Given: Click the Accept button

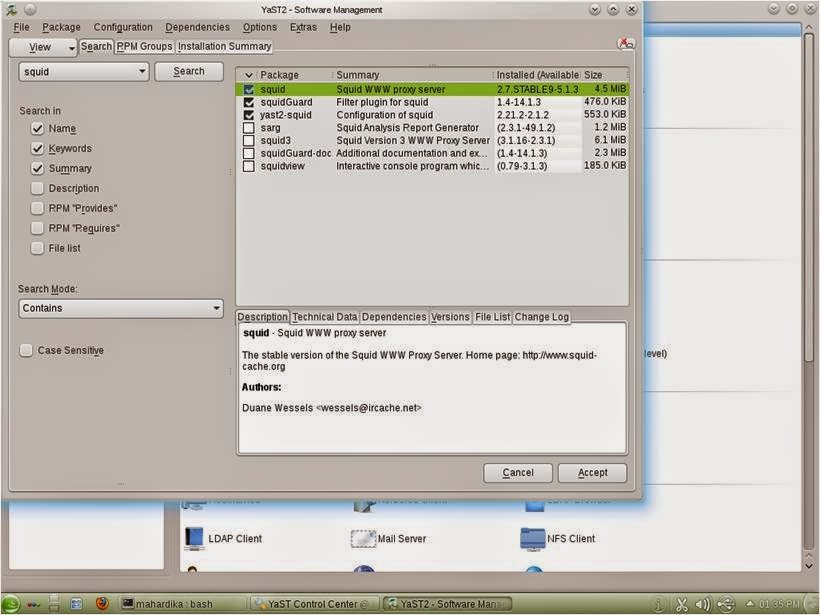Looking at the screenshot, I should (593, 473).
